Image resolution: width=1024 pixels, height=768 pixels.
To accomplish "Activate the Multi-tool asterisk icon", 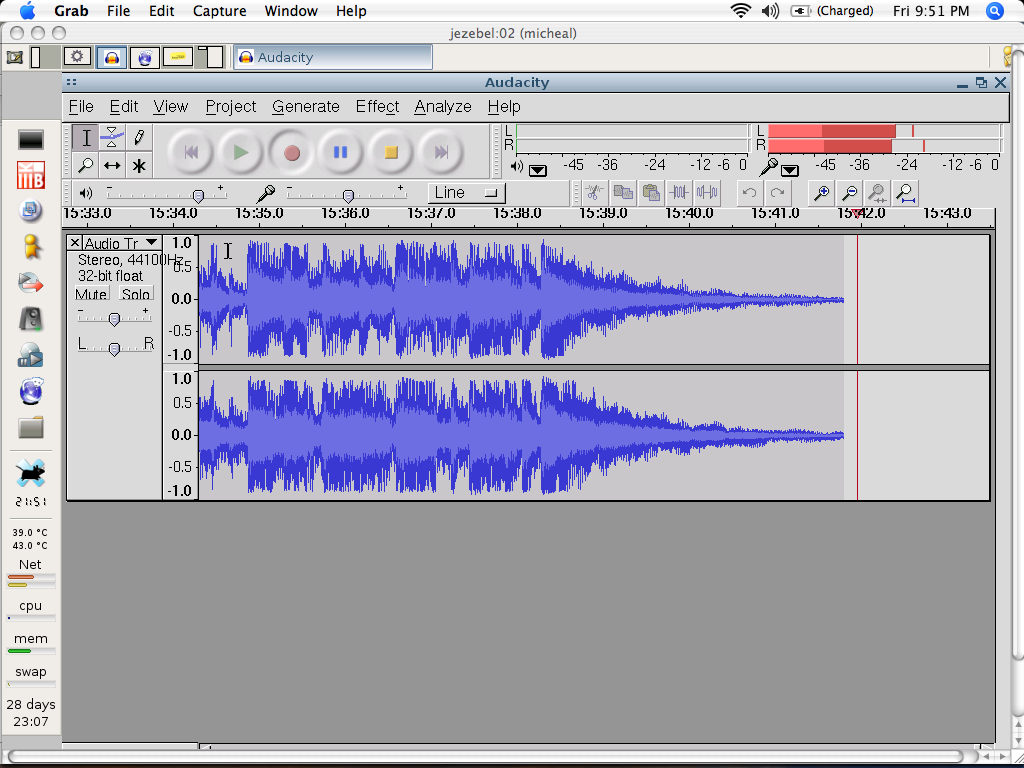I will point(139,166).
